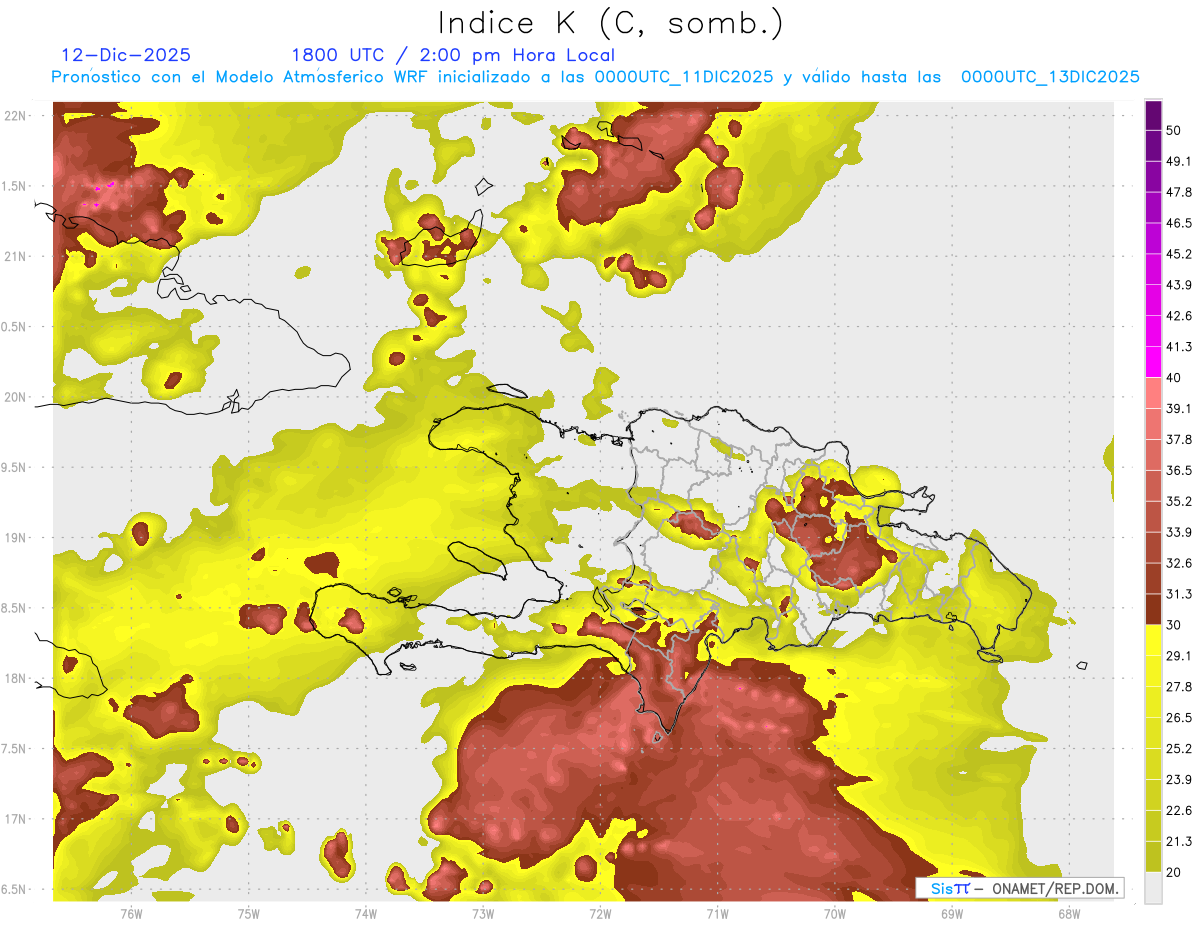
Task: Click the 76W longitude label
Action: [131, 912]
